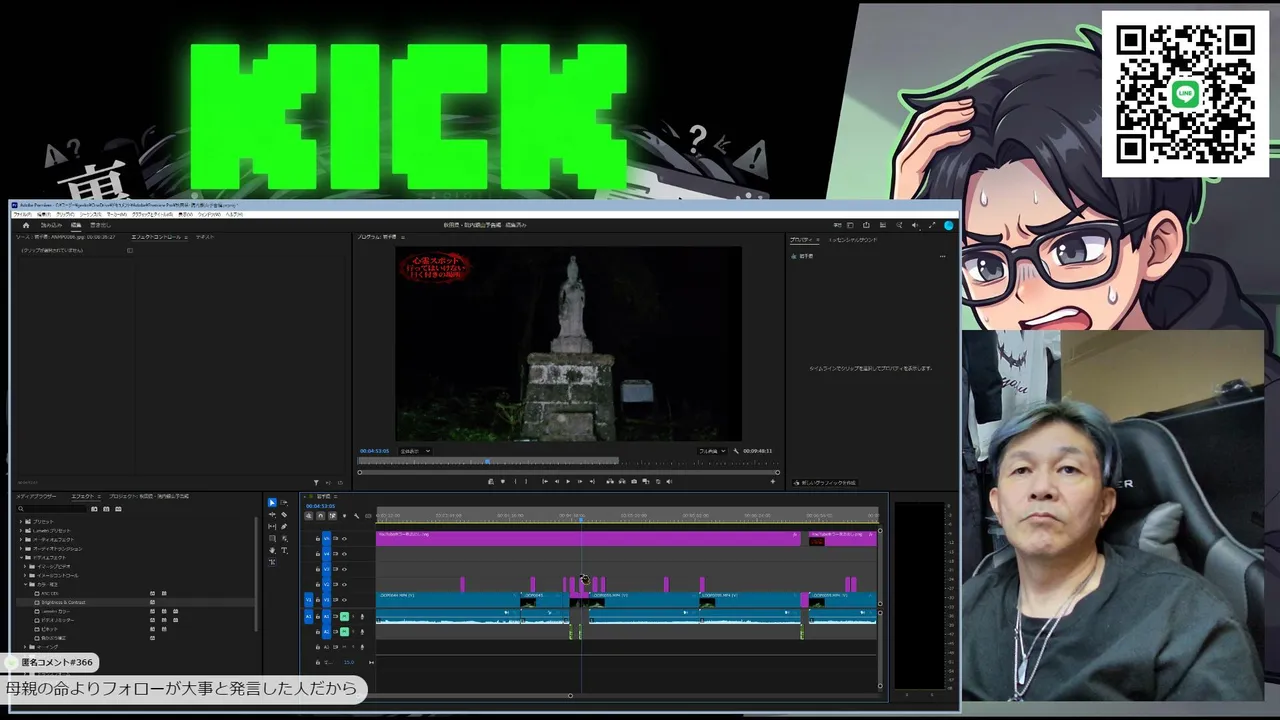Go to the Home screen icon
The height and width of the screenshot is (720, 1280).
26,225
